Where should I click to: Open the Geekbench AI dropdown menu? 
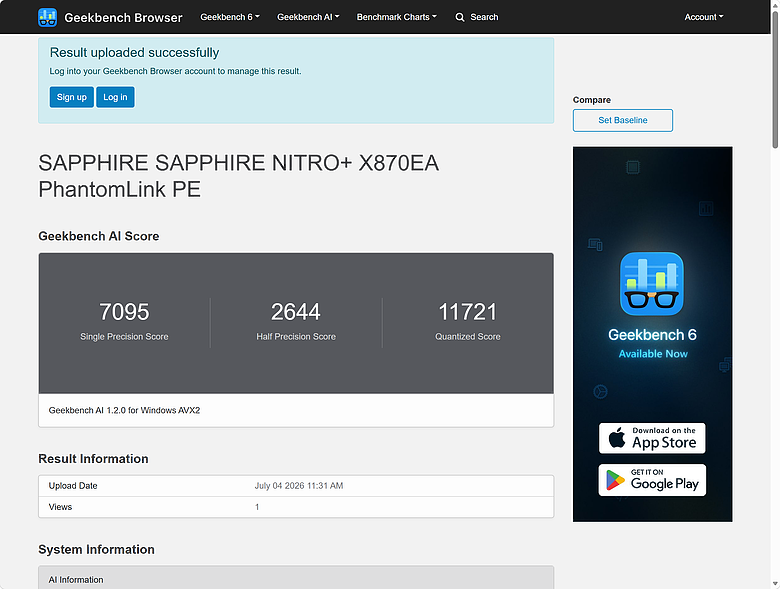[308, 17]
